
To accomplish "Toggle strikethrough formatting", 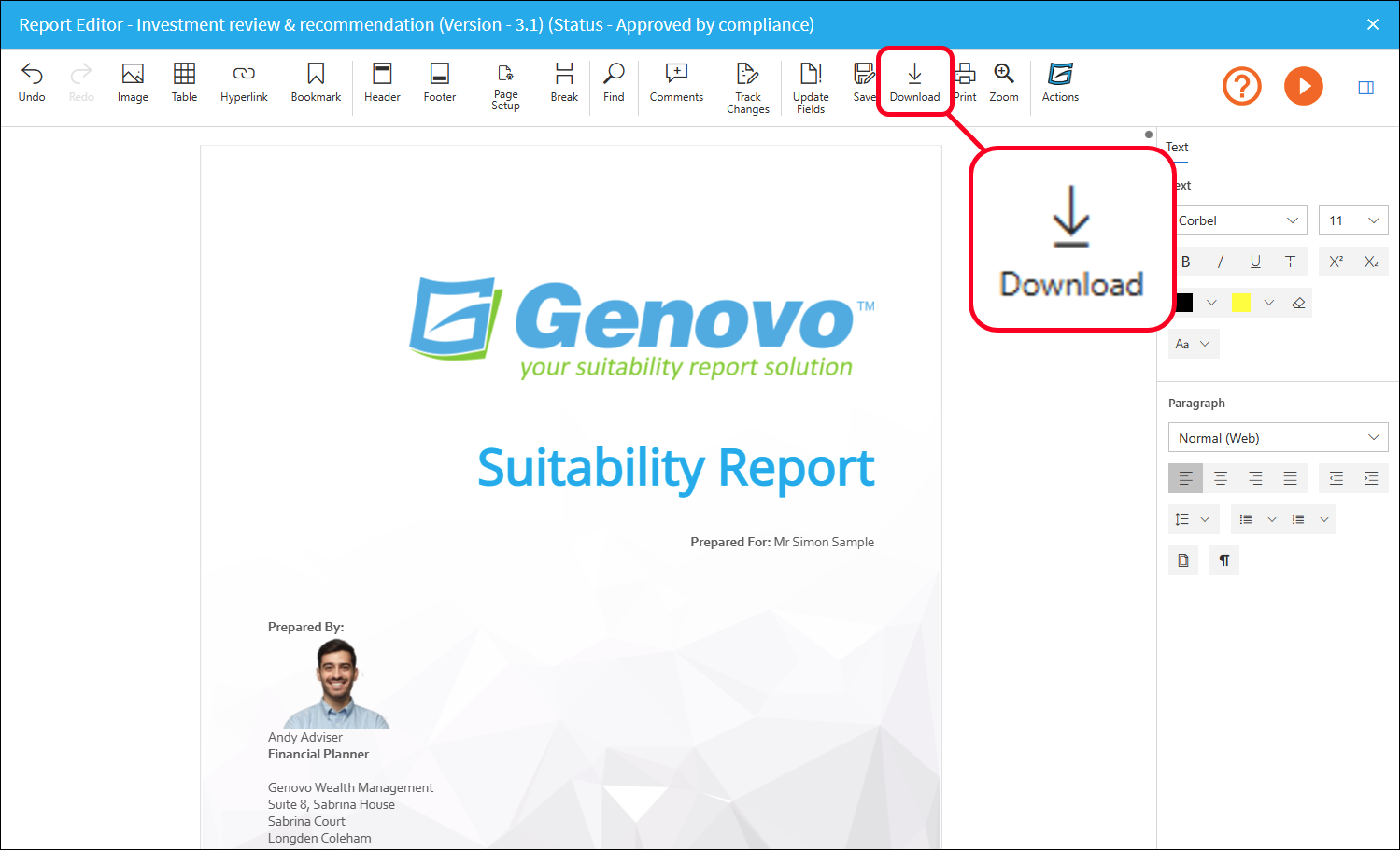I will pyautogui.click(x=1290, y=262).
